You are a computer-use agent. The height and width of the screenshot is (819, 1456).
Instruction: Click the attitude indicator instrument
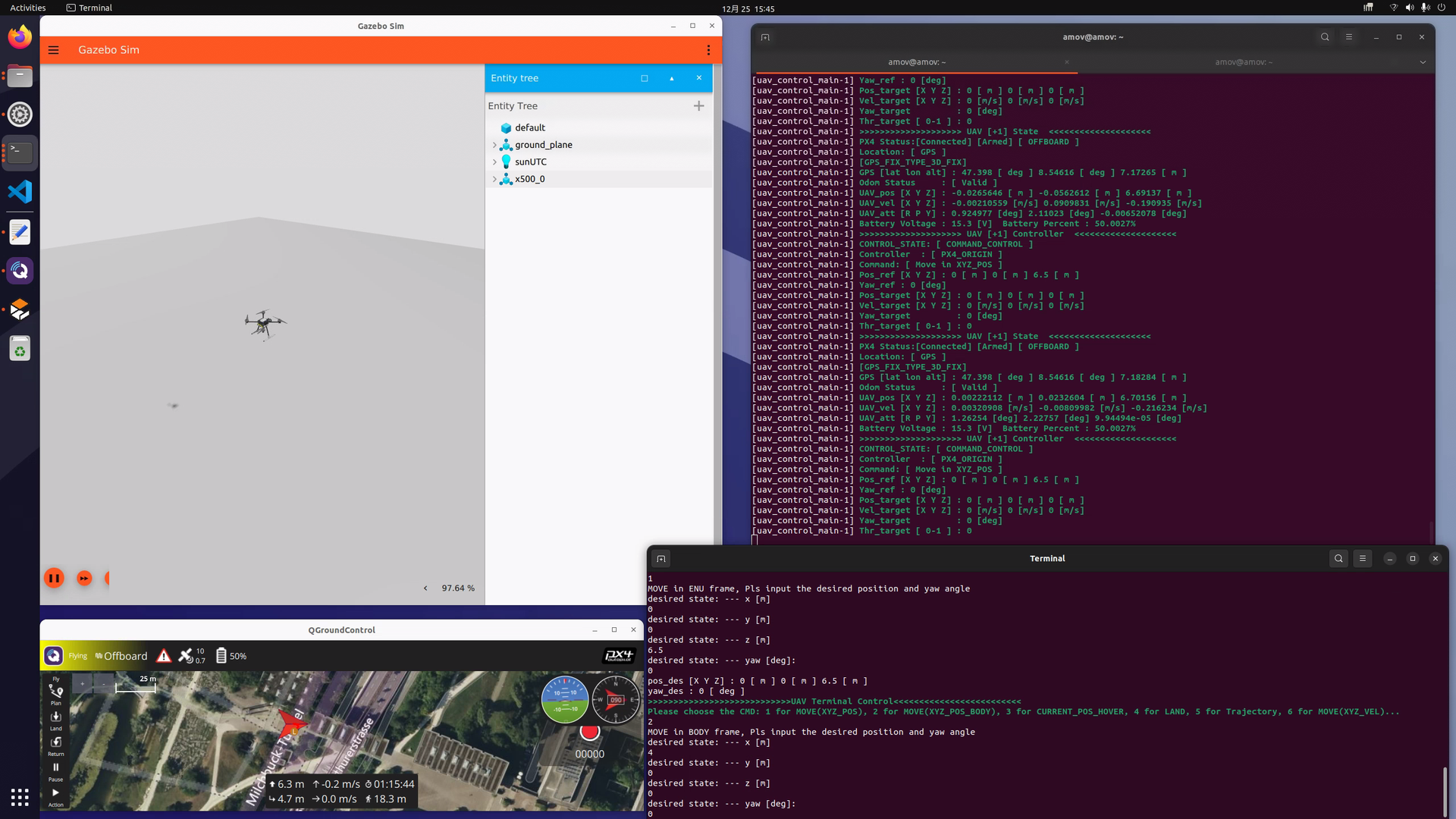[x=565, y=699]
